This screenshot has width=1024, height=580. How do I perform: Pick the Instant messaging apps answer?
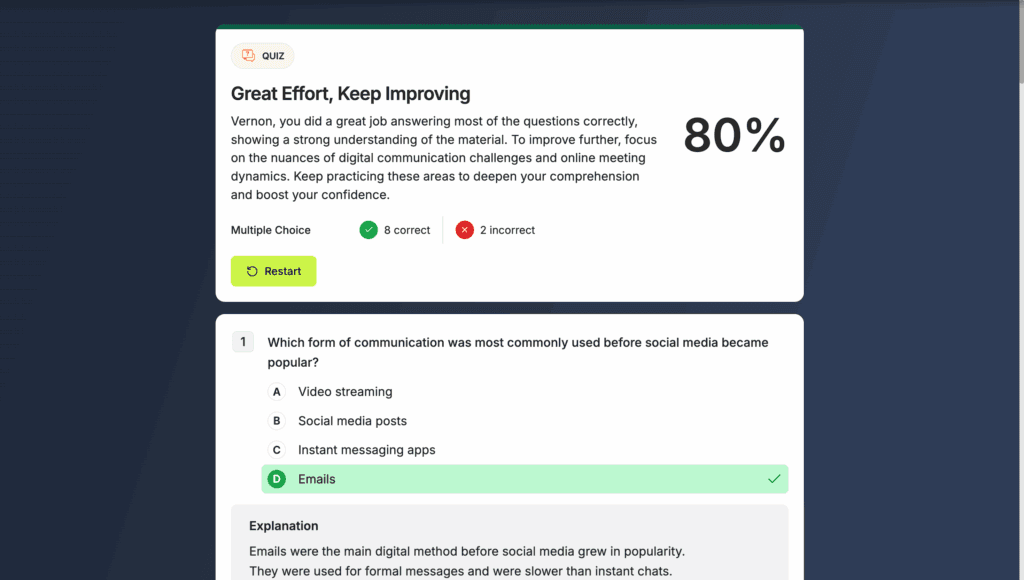[366, 450]
